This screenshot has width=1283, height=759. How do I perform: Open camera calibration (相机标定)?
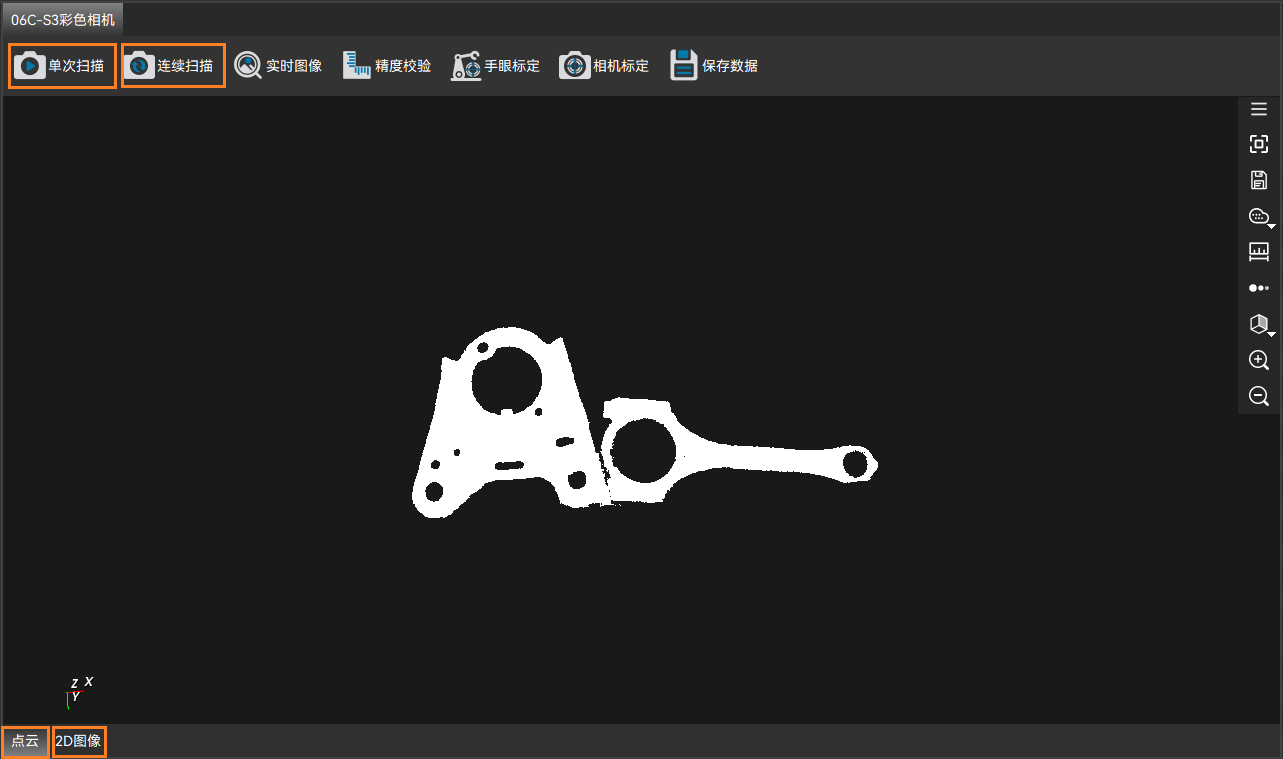(x=605, y=66)
